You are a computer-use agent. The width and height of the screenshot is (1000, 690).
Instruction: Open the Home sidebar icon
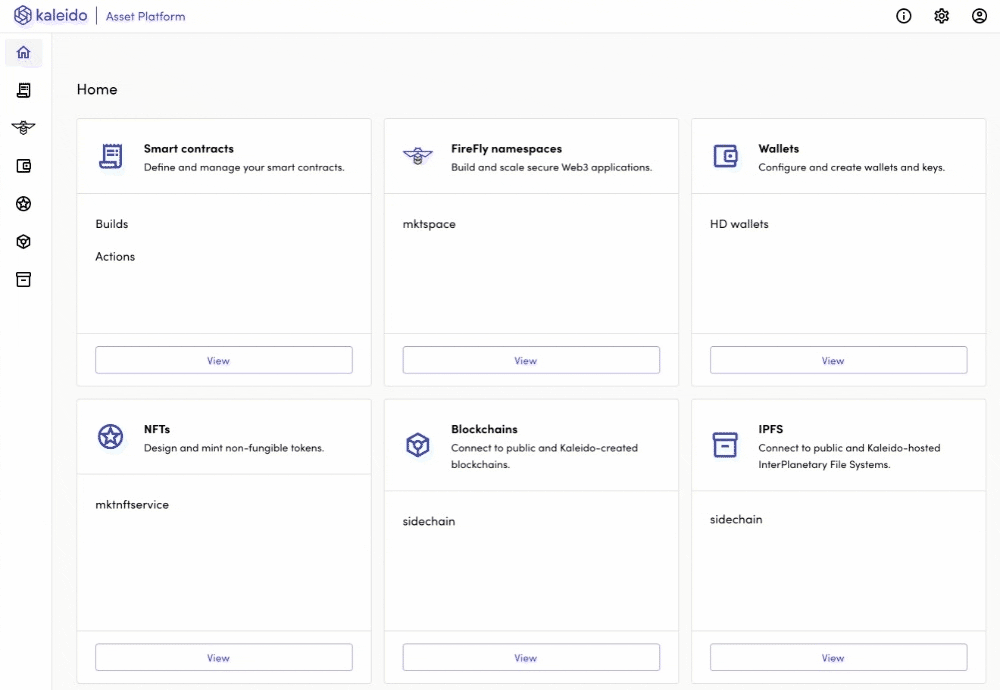tap(24, 52)
